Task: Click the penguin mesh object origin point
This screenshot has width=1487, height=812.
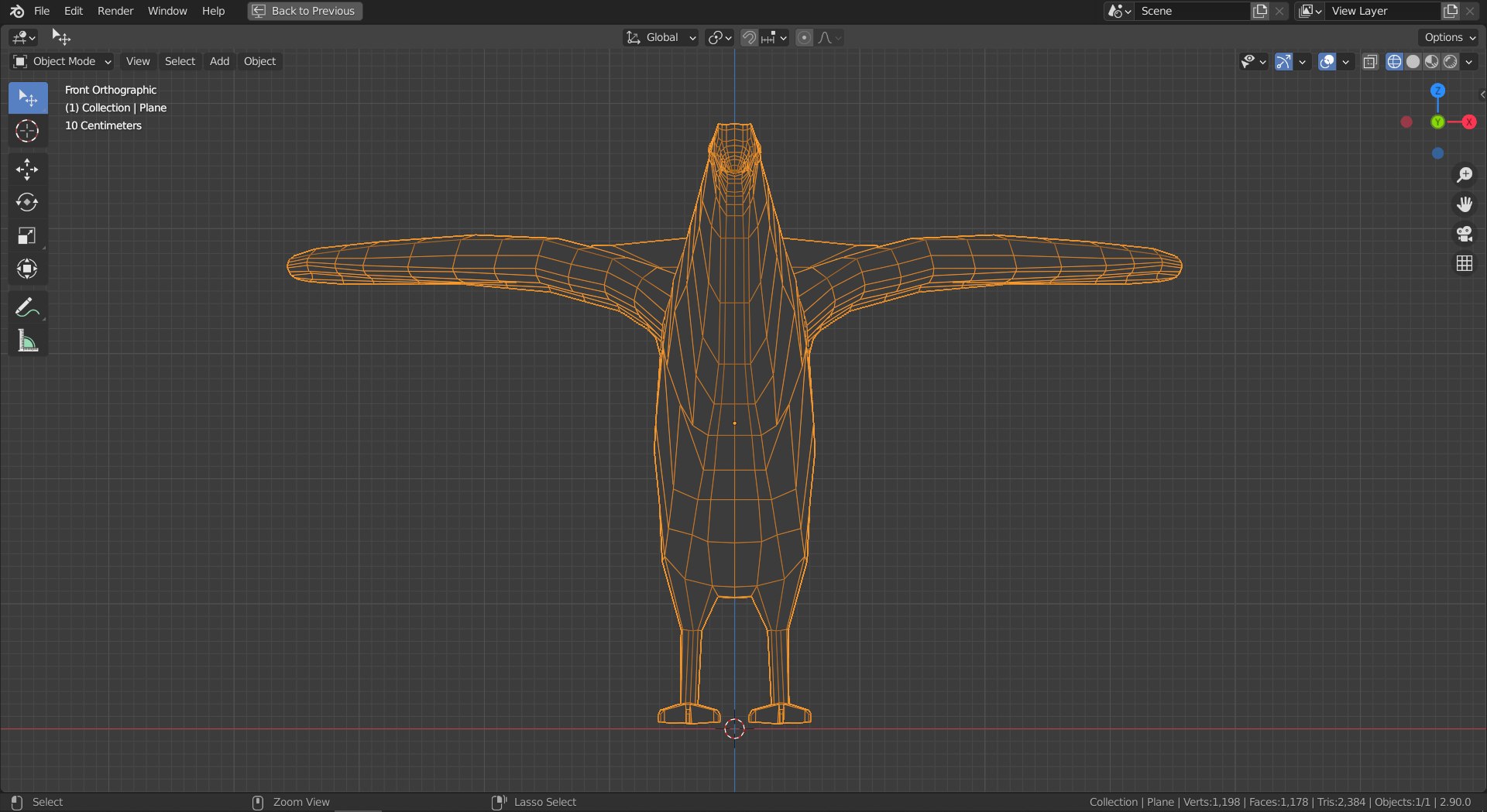Action: (x=734, y=423)
